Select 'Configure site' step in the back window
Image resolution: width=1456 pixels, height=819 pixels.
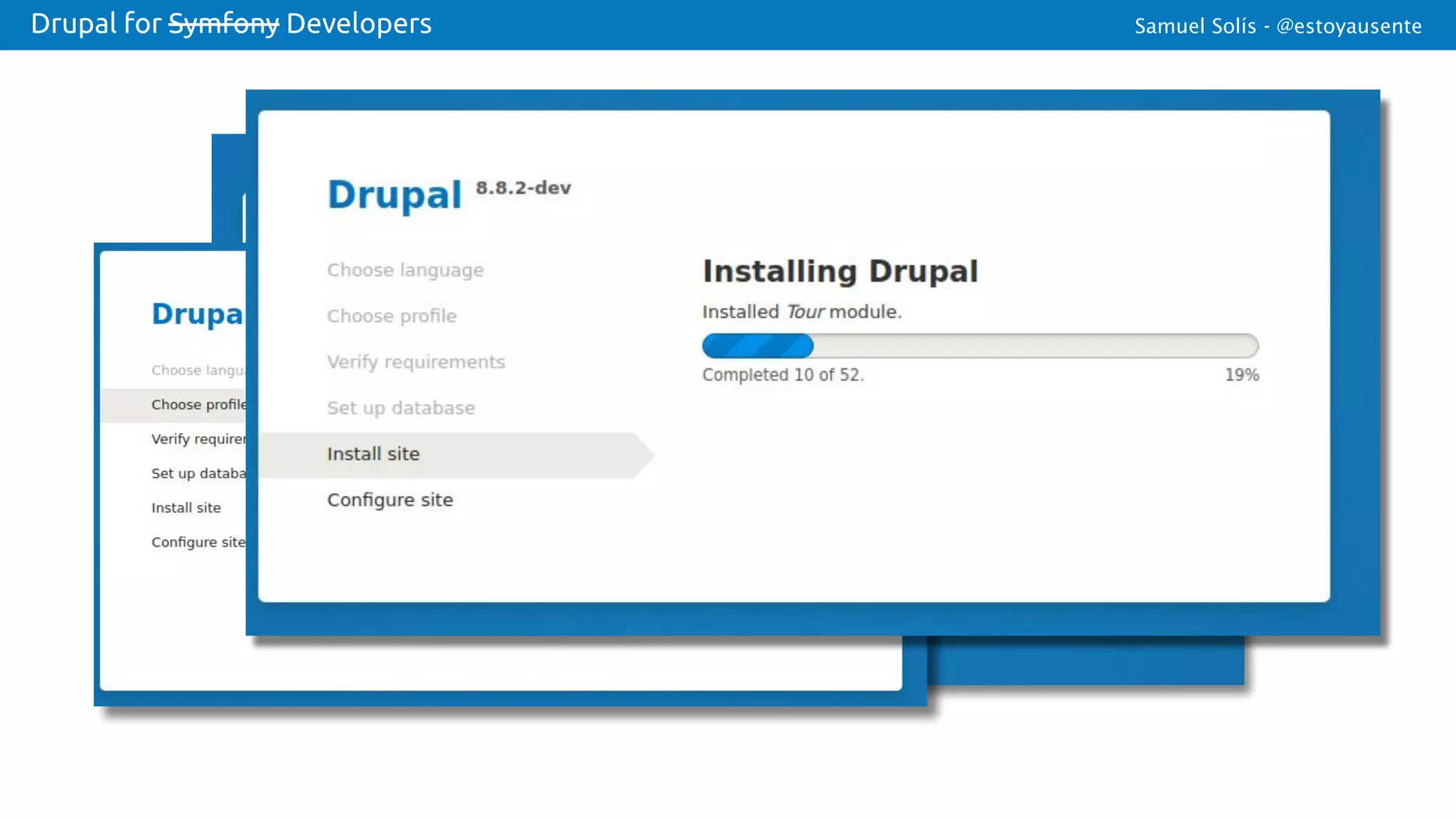198,542
